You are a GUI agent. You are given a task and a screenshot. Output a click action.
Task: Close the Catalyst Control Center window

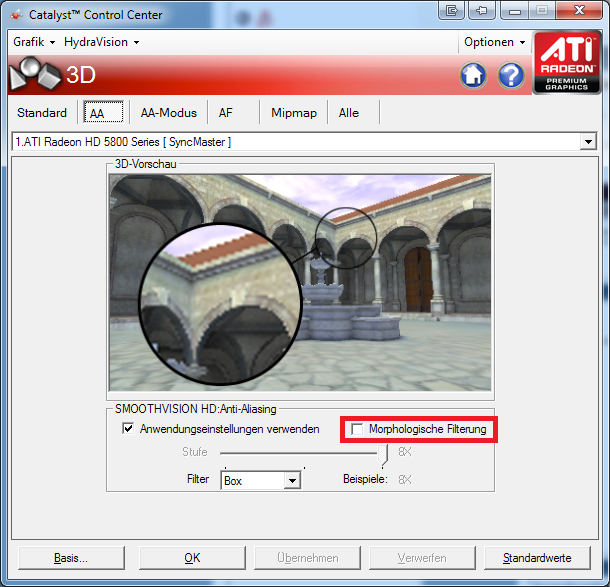pos(579,10)
